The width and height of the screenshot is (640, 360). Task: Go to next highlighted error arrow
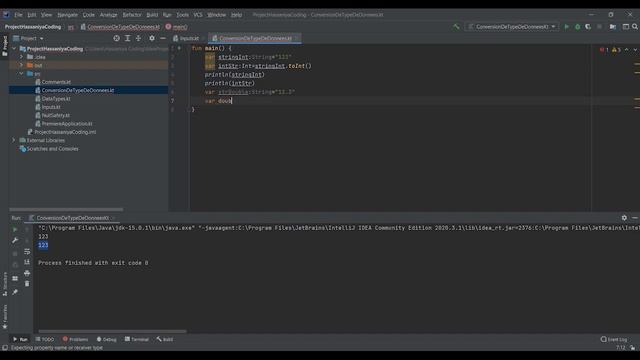635,49
